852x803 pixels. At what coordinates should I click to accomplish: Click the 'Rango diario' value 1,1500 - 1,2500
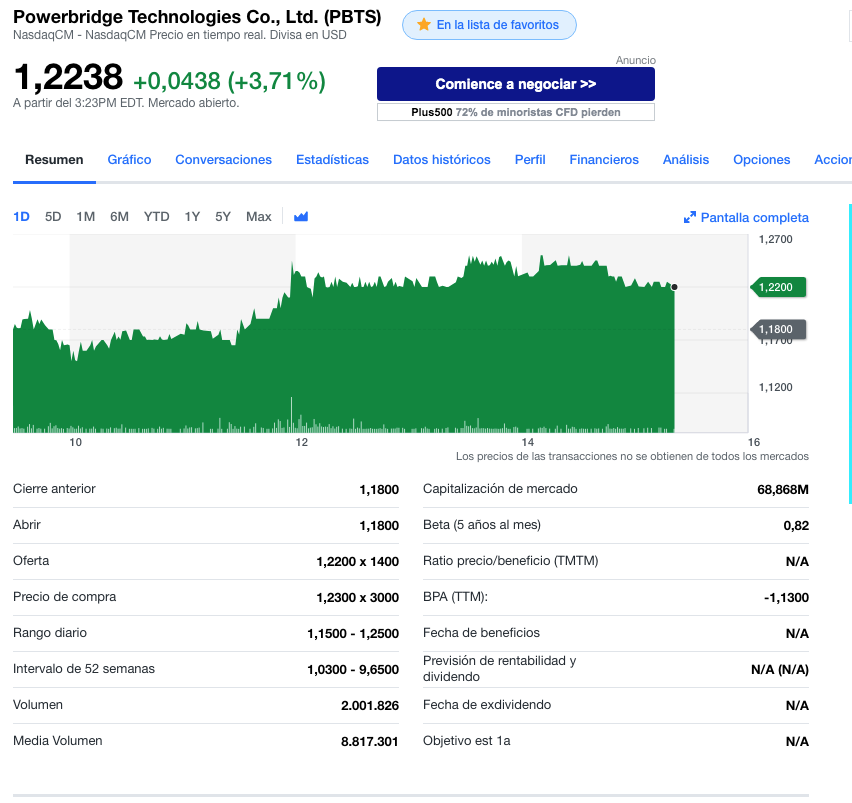353,633
